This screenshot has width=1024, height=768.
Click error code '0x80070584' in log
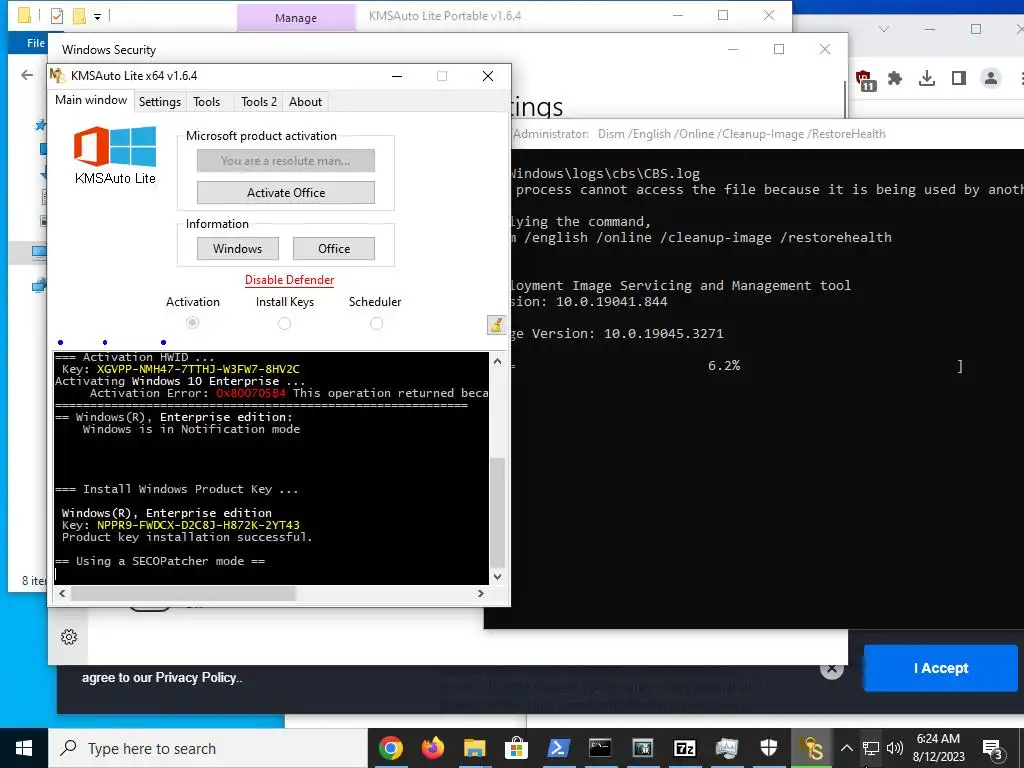[x=251, y=393]
